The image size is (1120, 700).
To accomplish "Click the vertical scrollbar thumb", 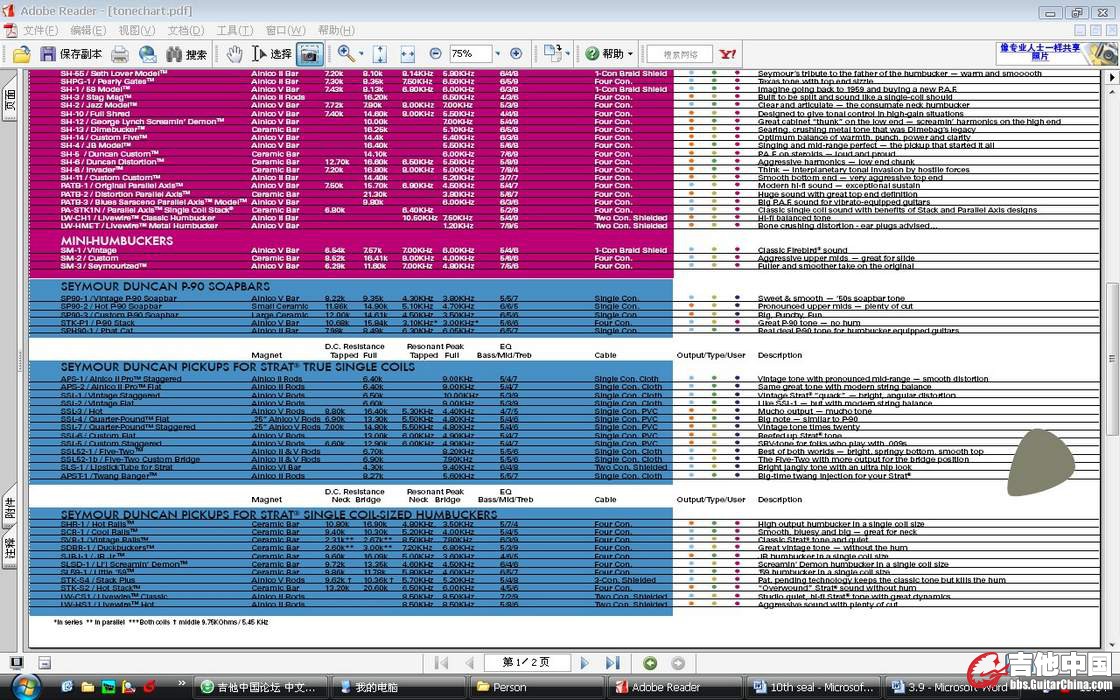I will click(1112, 357).
